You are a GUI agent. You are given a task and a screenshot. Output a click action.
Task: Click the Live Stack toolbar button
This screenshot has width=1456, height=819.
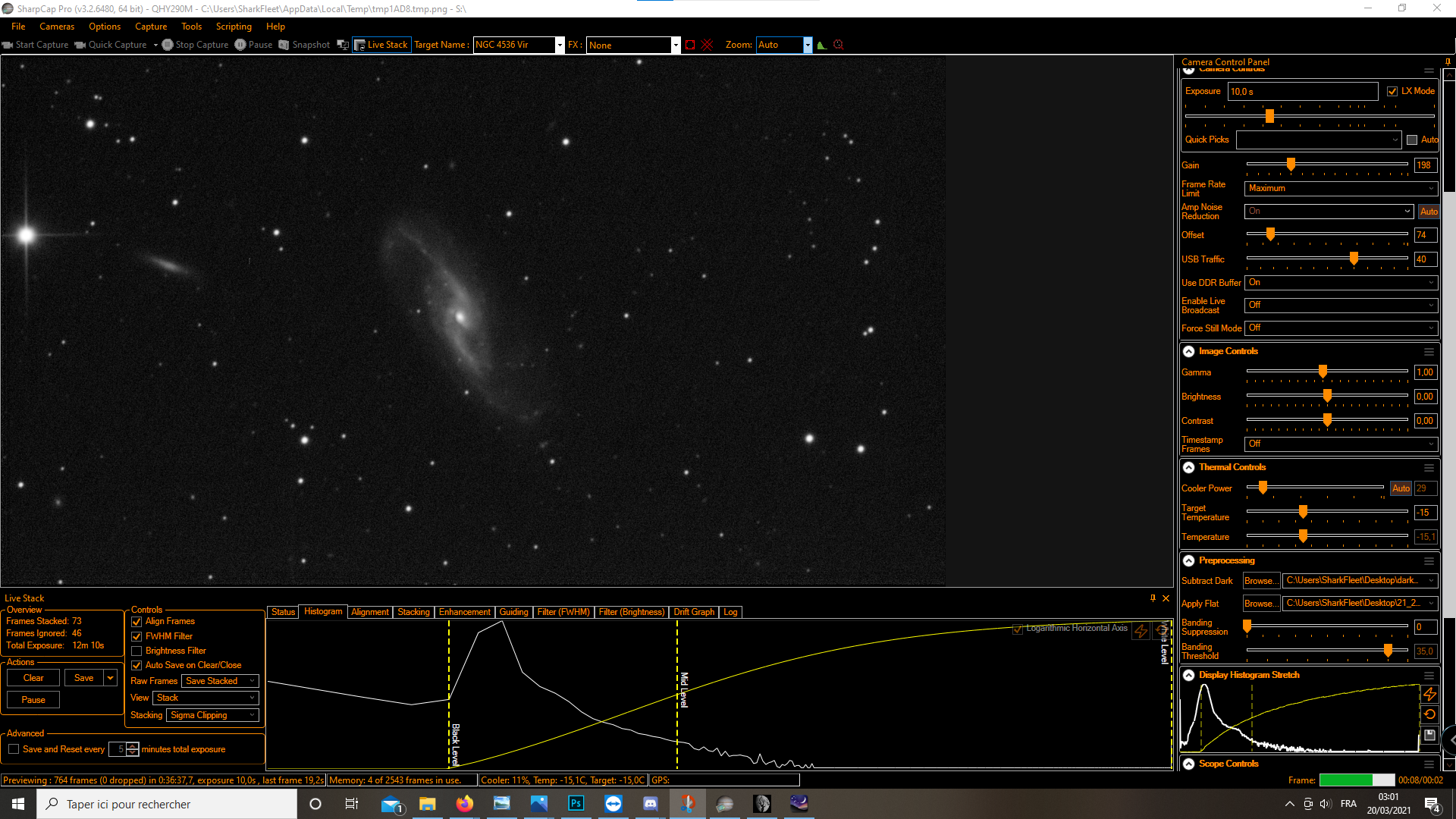click(381, 45)
